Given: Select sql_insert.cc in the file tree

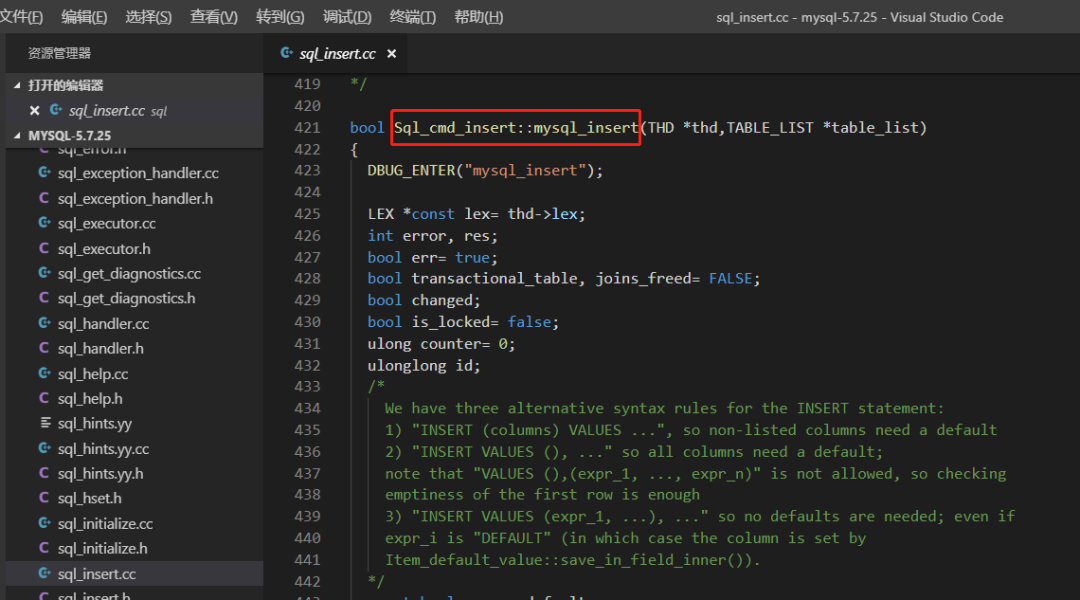Looking at the screenshot, I should point(134,574).
